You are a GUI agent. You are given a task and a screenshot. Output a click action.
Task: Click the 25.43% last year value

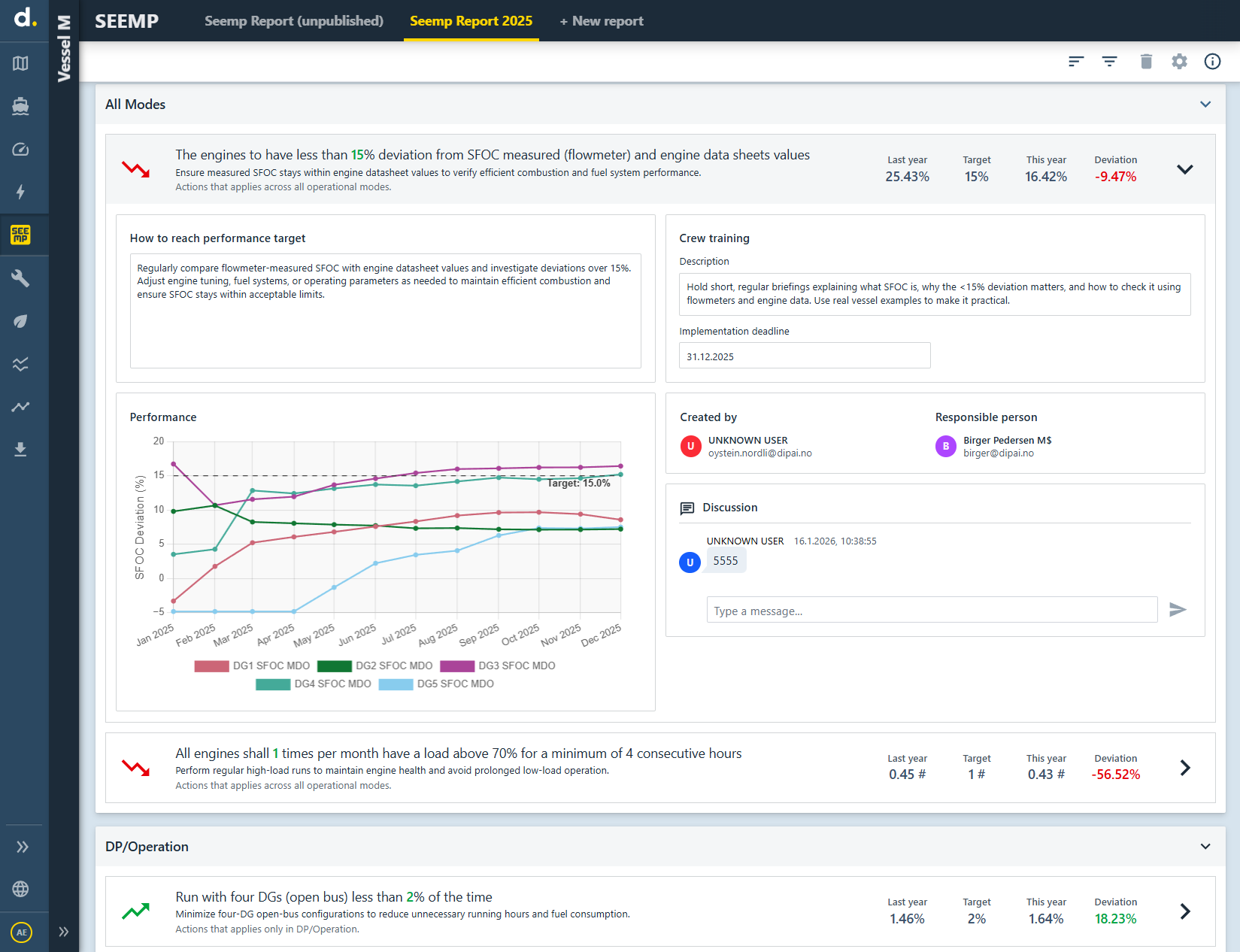pyautogui.click(x=908, y=177)
